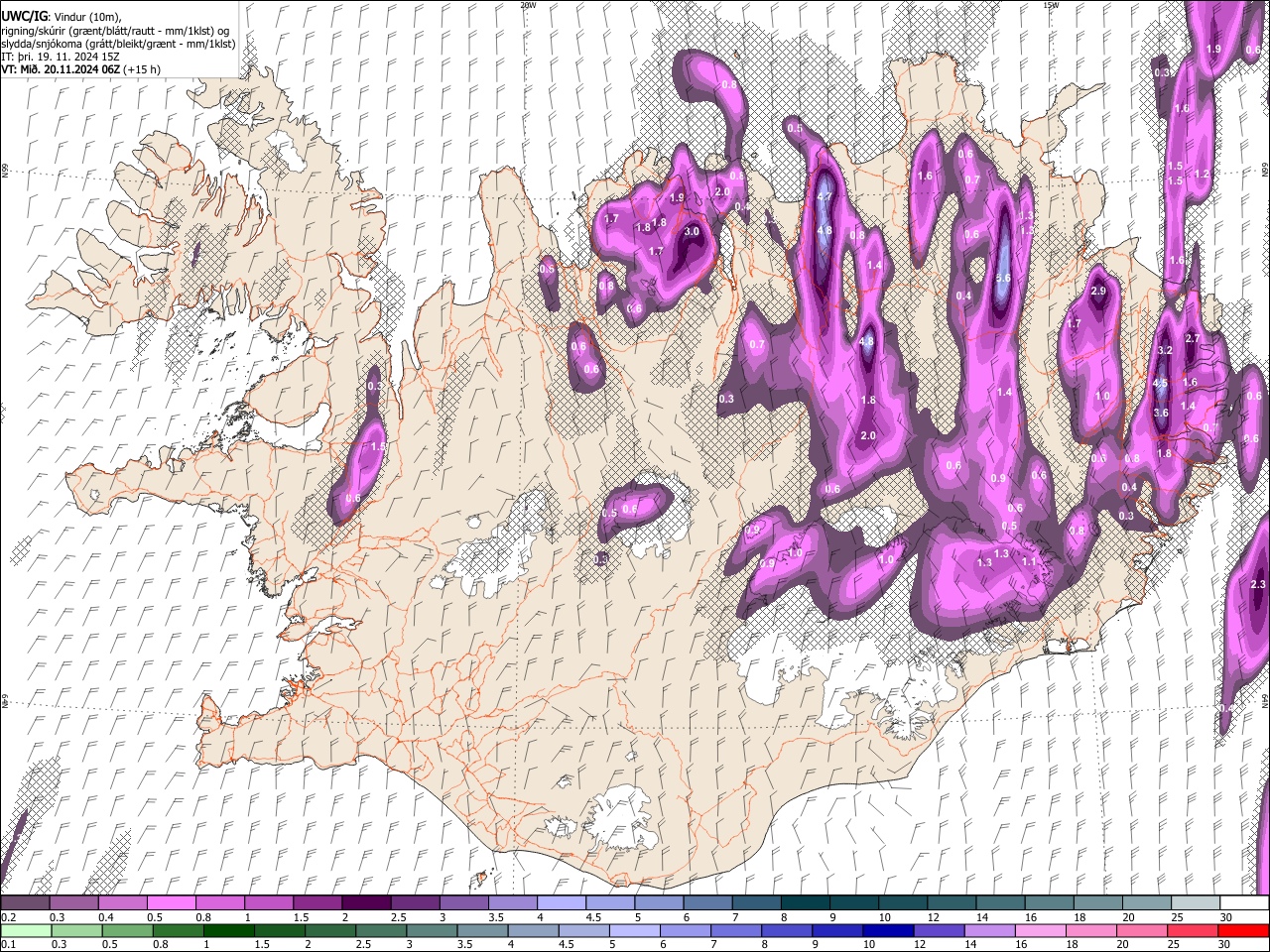Pick the dark purple 2 swatch, upper scale
This screenshot has width=1270, height=952.
tap(366, 903)
